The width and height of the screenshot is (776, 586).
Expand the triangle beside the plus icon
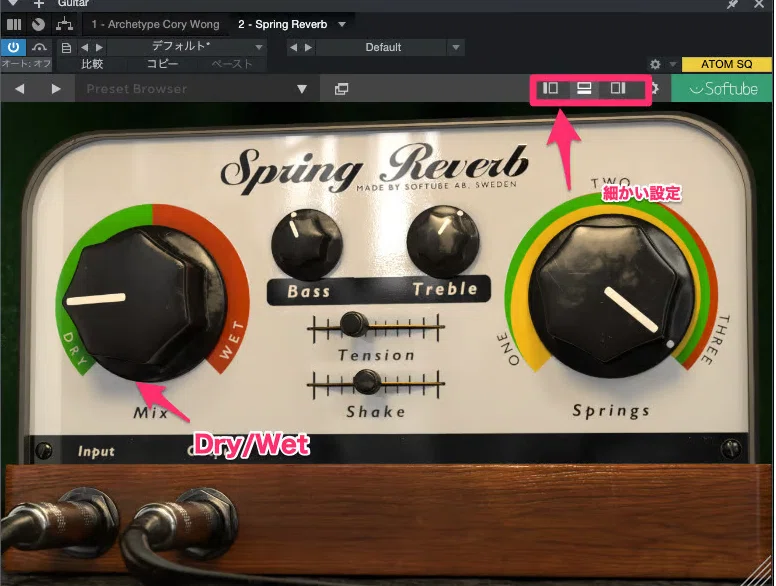13,3
